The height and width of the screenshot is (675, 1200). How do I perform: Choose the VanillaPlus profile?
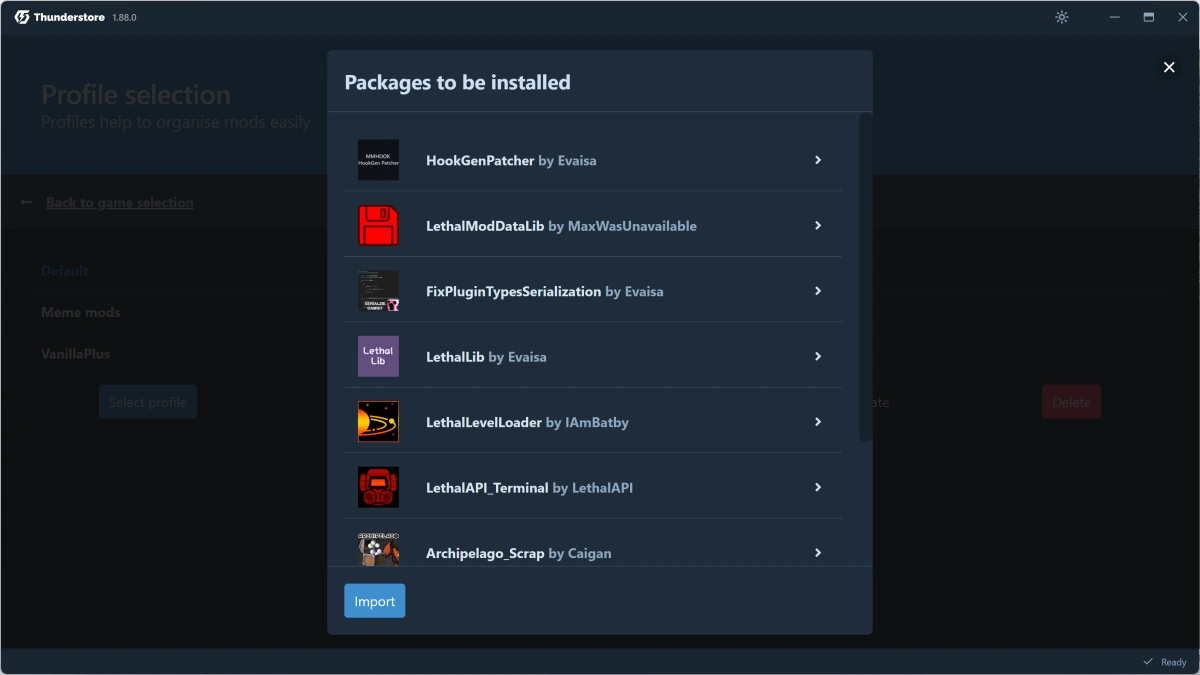click(x=76, y=354)
